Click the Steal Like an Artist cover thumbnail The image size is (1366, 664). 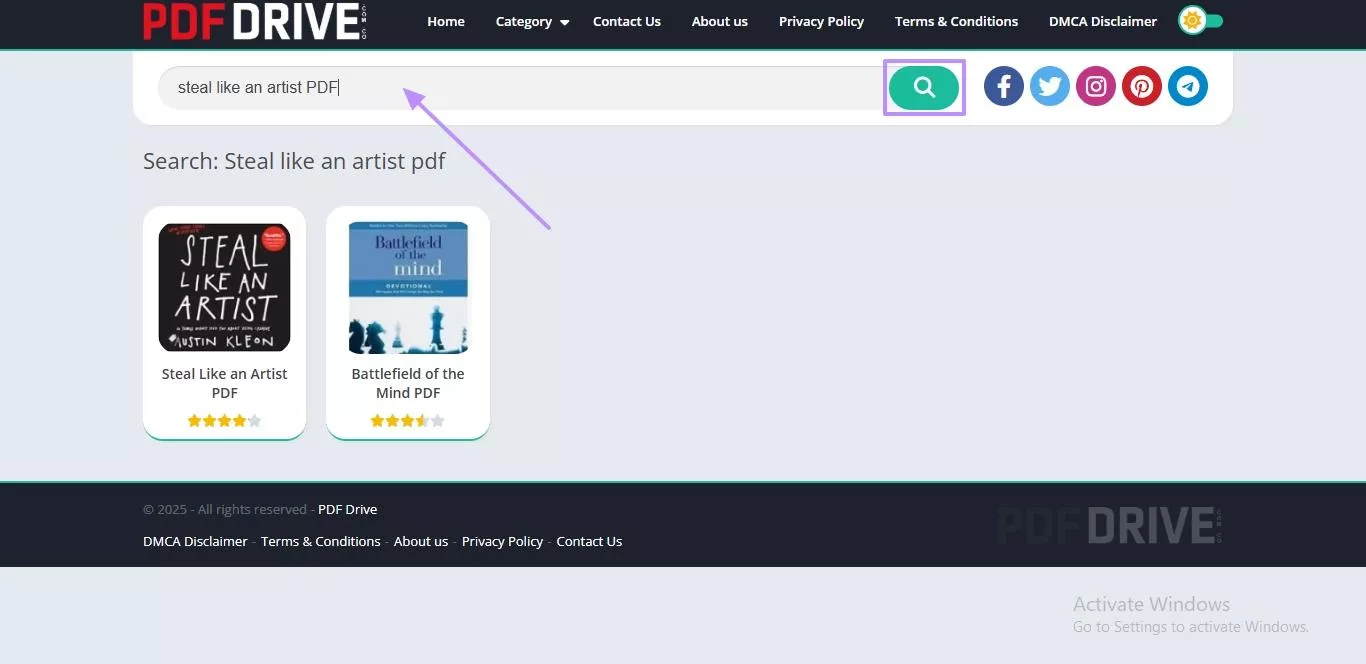(x=224, y=288)
